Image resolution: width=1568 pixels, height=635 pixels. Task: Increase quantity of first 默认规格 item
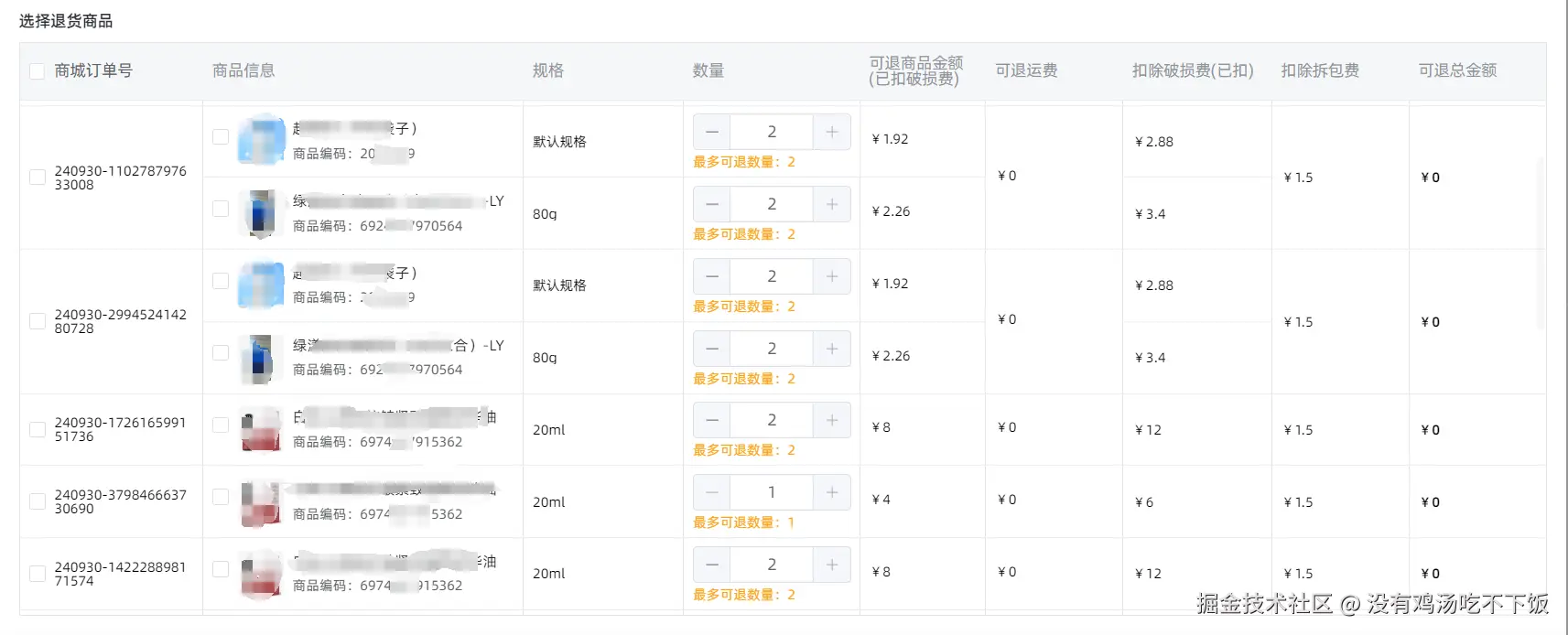pos(831,132)
